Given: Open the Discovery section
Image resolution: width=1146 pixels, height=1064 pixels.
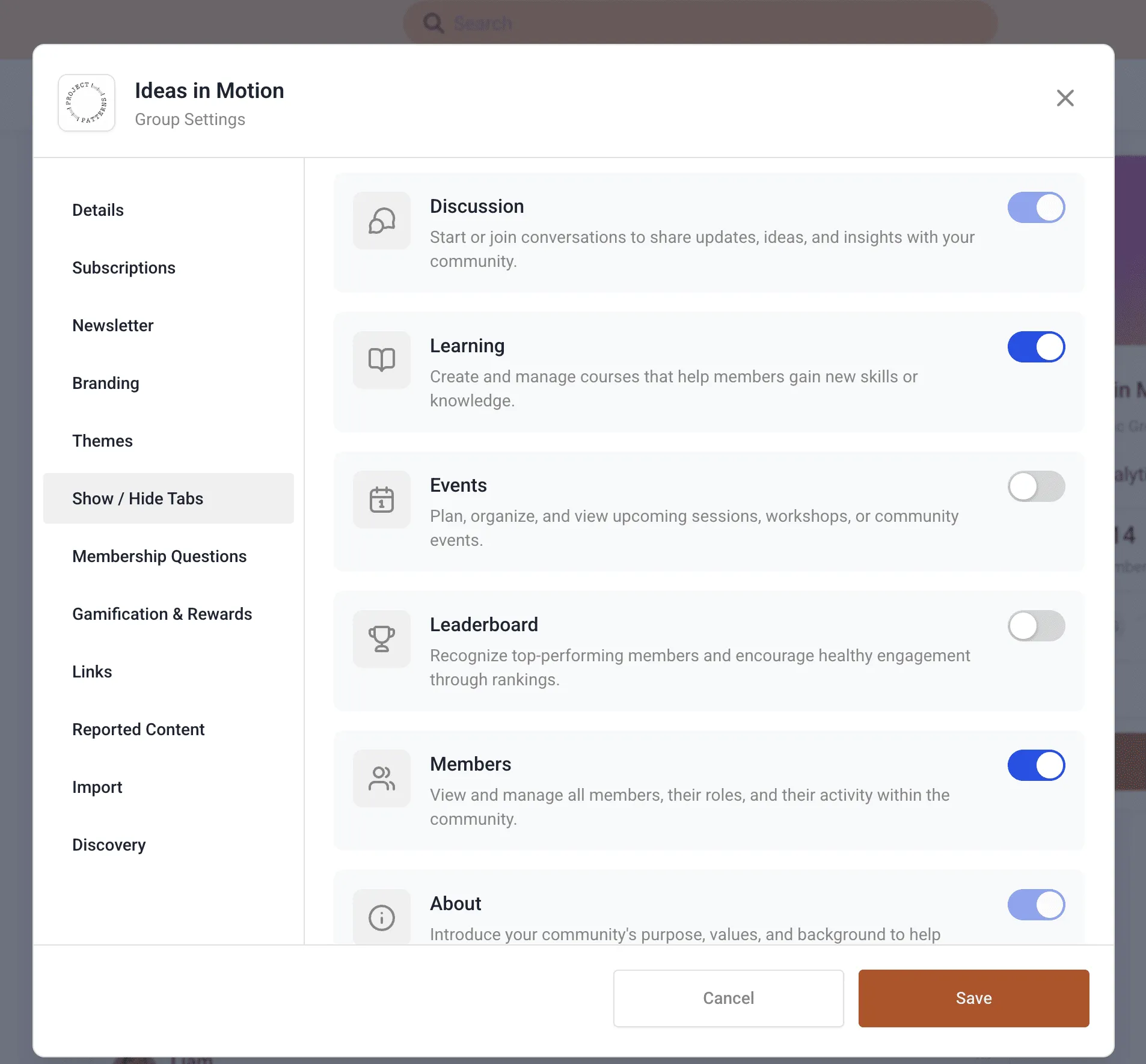Looking at the screenshot, I should click(109, 845).
